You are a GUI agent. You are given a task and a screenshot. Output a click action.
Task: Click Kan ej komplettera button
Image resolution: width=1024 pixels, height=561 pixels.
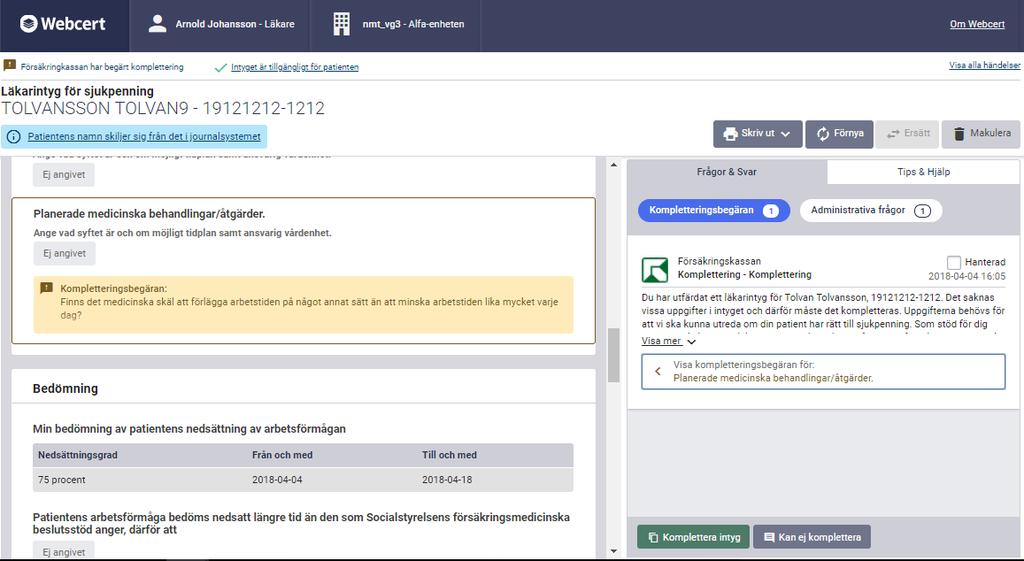812,537
